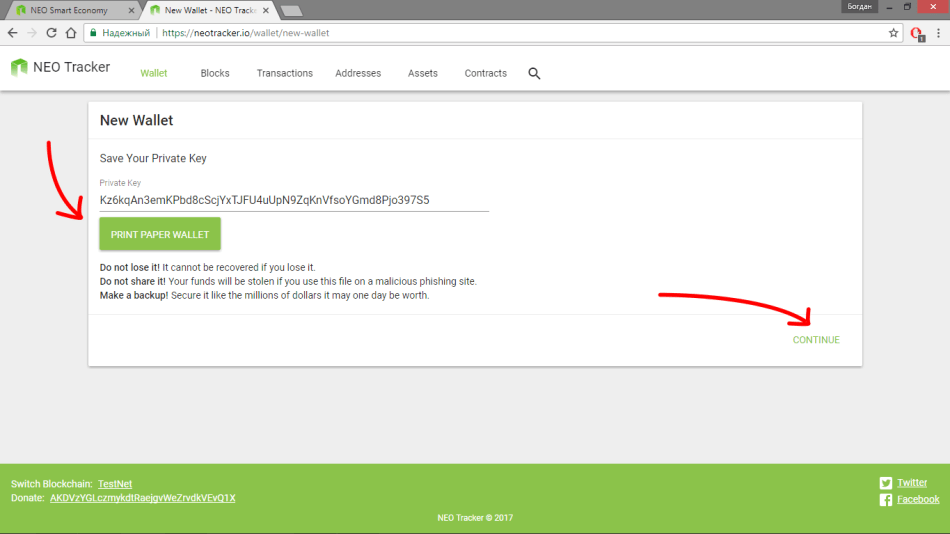This screenshot has width=950, height=534.
Task: Open Chrome three-dot menu
Action: point(938,33)
